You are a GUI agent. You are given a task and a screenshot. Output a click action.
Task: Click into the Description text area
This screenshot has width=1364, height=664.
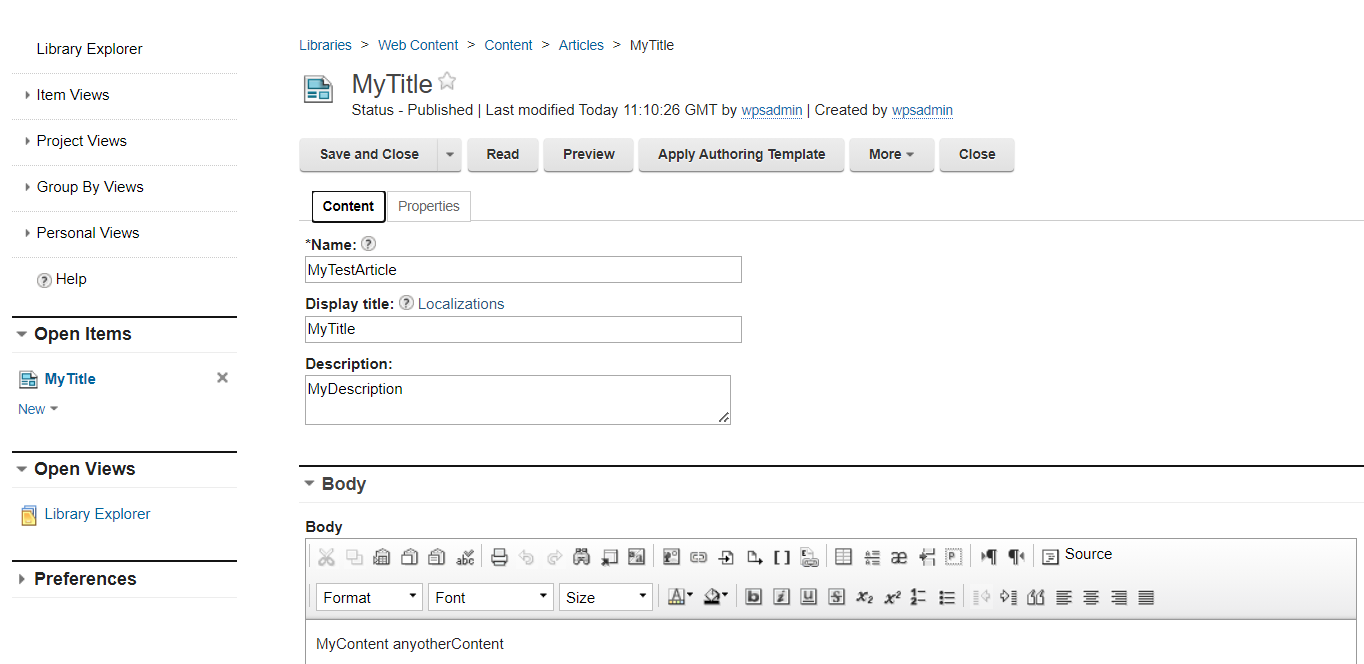517,399
